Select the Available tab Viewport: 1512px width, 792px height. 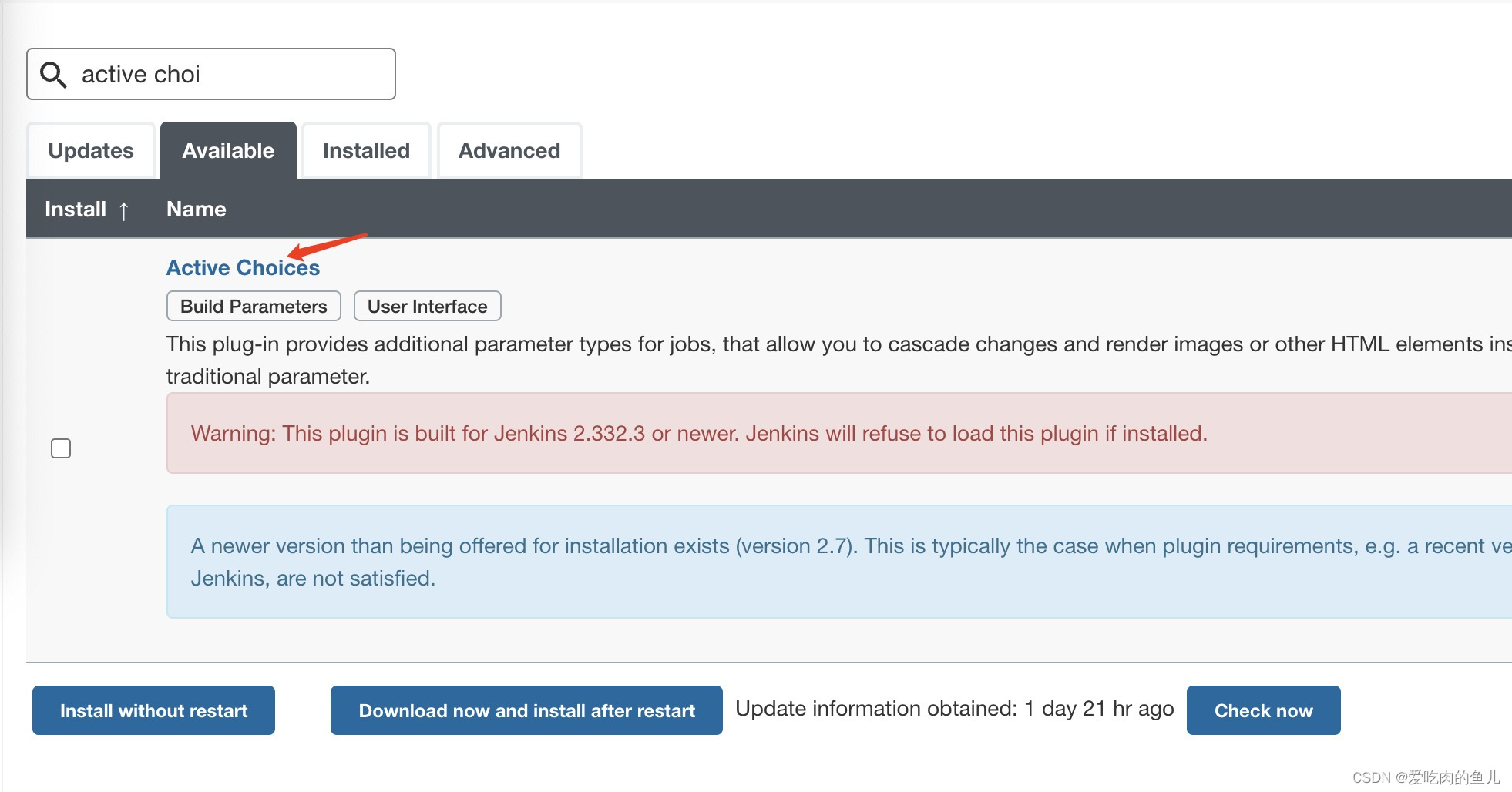227,150
